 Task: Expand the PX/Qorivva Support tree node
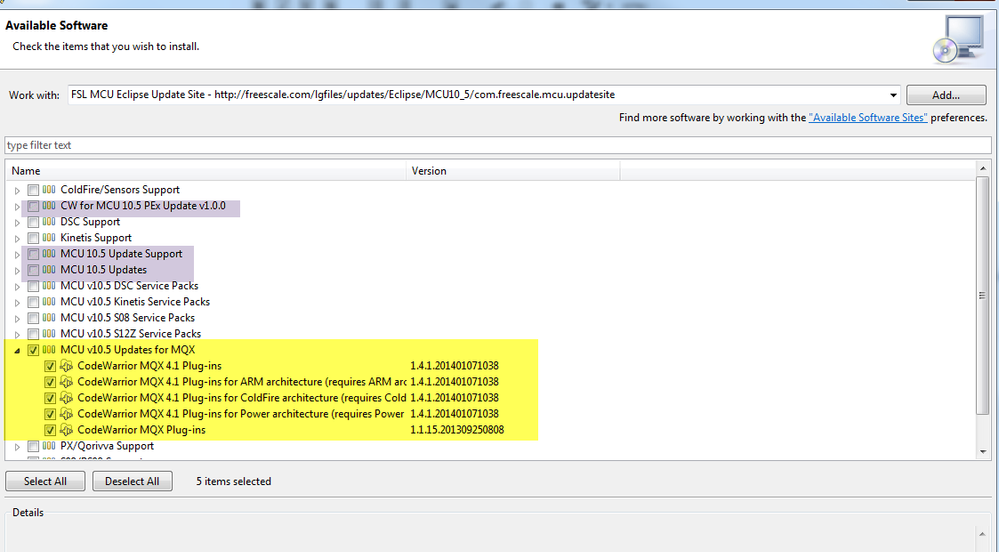(x=17, y=446)
